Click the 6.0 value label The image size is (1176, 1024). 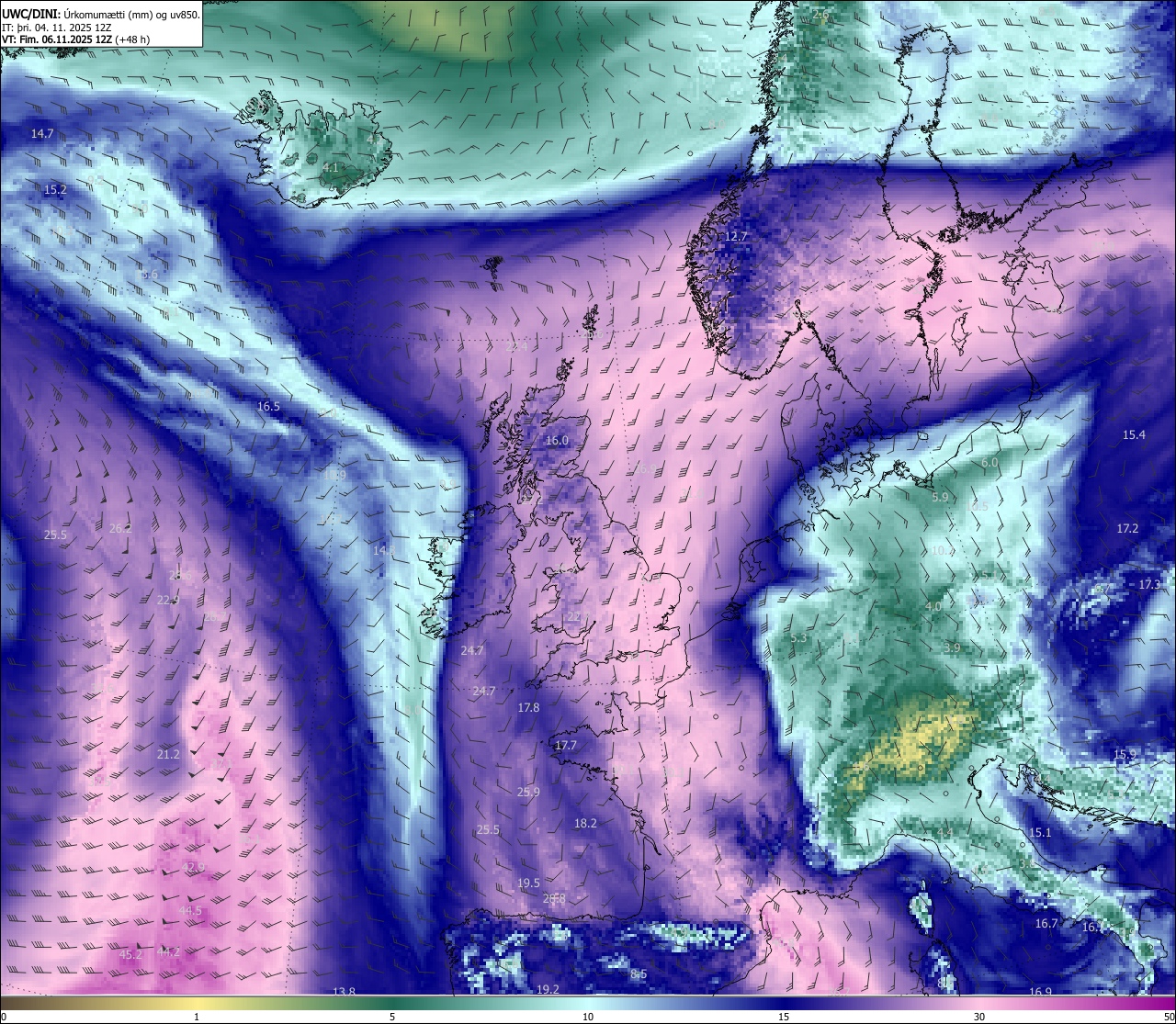(989, 463)
